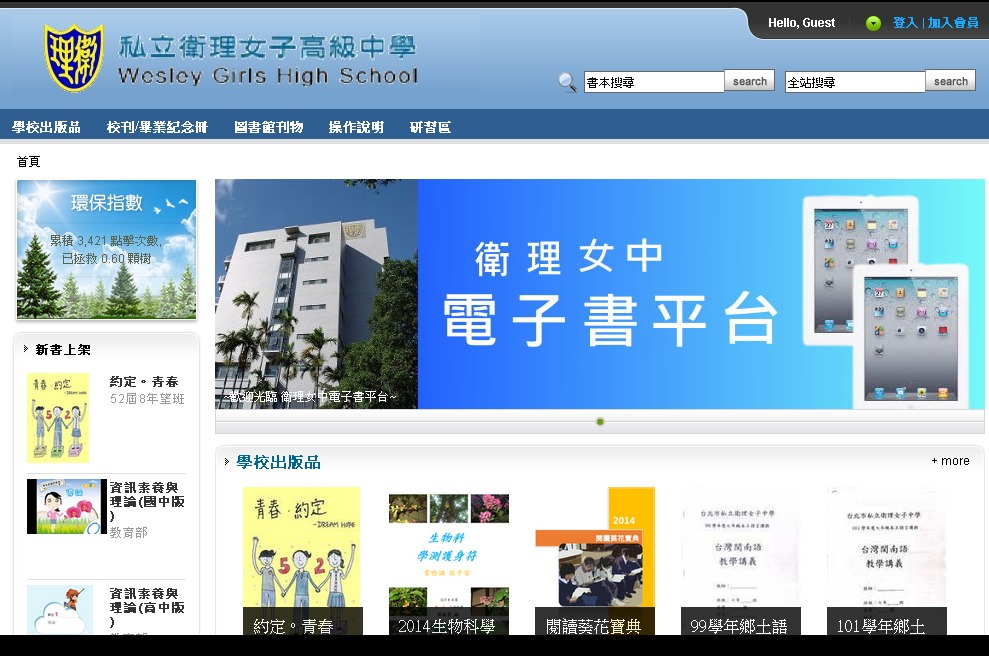Click the 52屆8年望班 author text
The image size is (989, 656).
[x=147, y=399]
